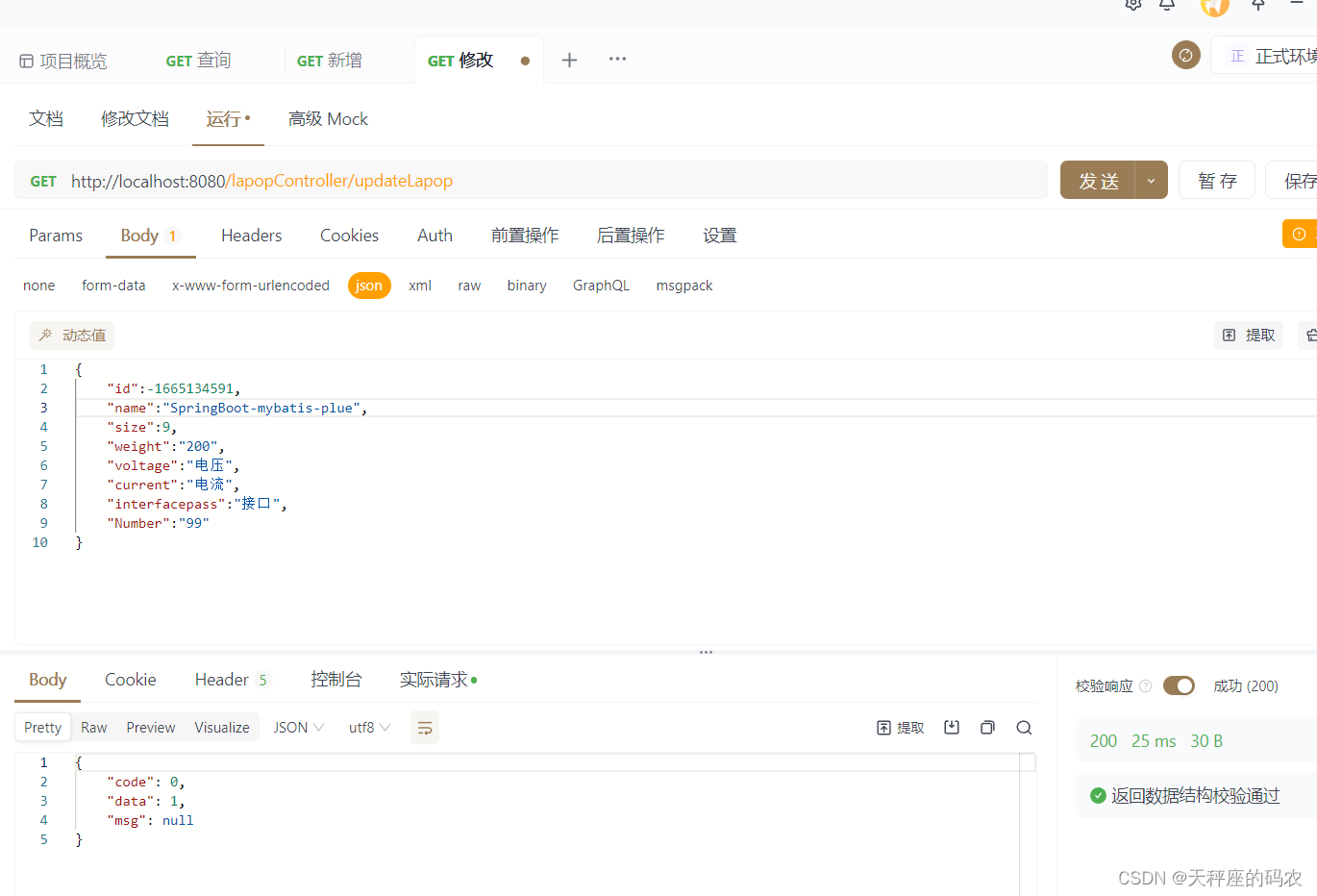Open the request Headers tab
Viewport: 1317px width, 896px height.
[x=252, y=236]
